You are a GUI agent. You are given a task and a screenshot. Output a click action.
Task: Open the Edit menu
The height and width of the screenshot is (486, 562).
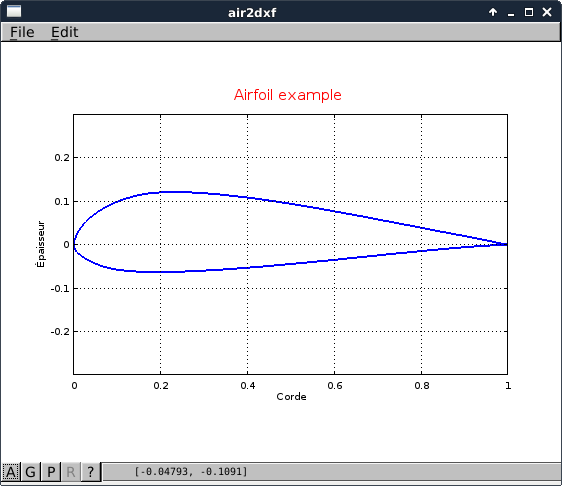(x=64, y=32)
